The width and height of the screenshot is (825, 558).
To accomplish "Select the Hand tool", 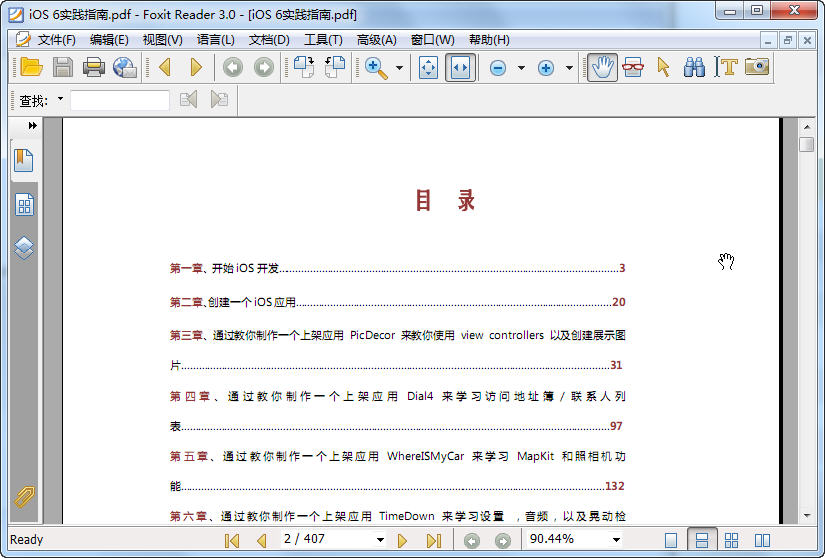I will (602, 67).
